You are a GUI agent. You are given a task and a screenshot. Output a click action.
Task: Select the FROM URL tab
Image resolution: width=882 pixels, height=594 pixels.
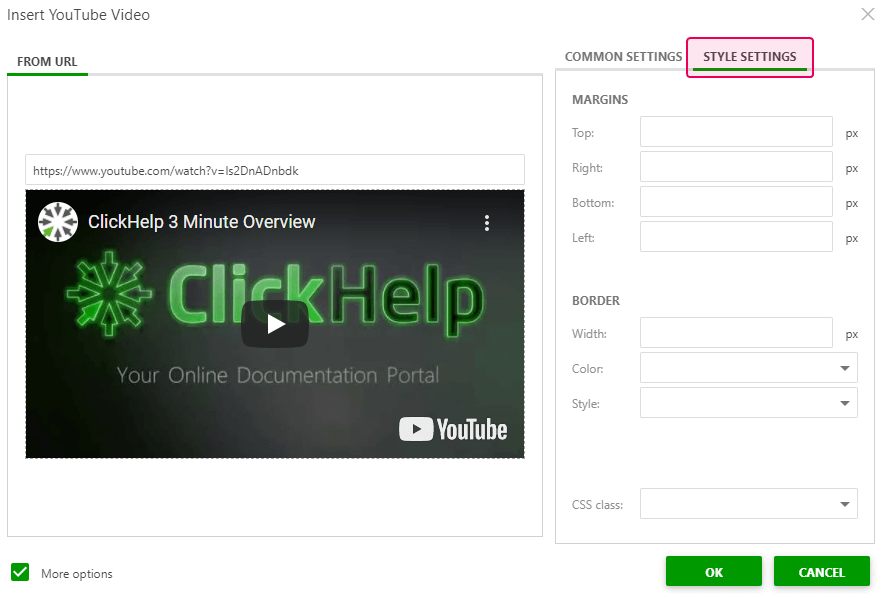pyautogui.click(x=47, y=61)
